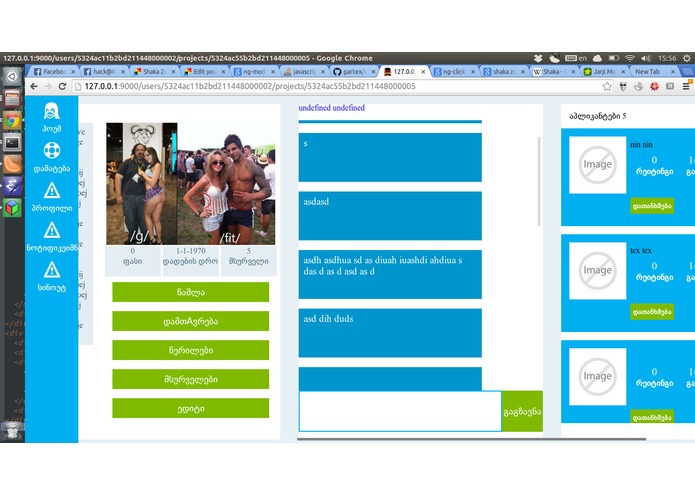The width and height of the screenshot is (695, 494).
Task: Switch to the 'javascrip' tab
Action: (x=304, y=71)
